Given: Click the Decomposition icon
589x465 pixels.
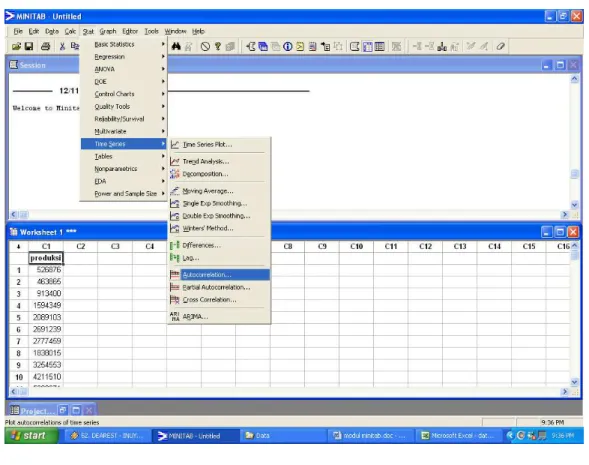Looking at the screenshot, I should 175,174.
